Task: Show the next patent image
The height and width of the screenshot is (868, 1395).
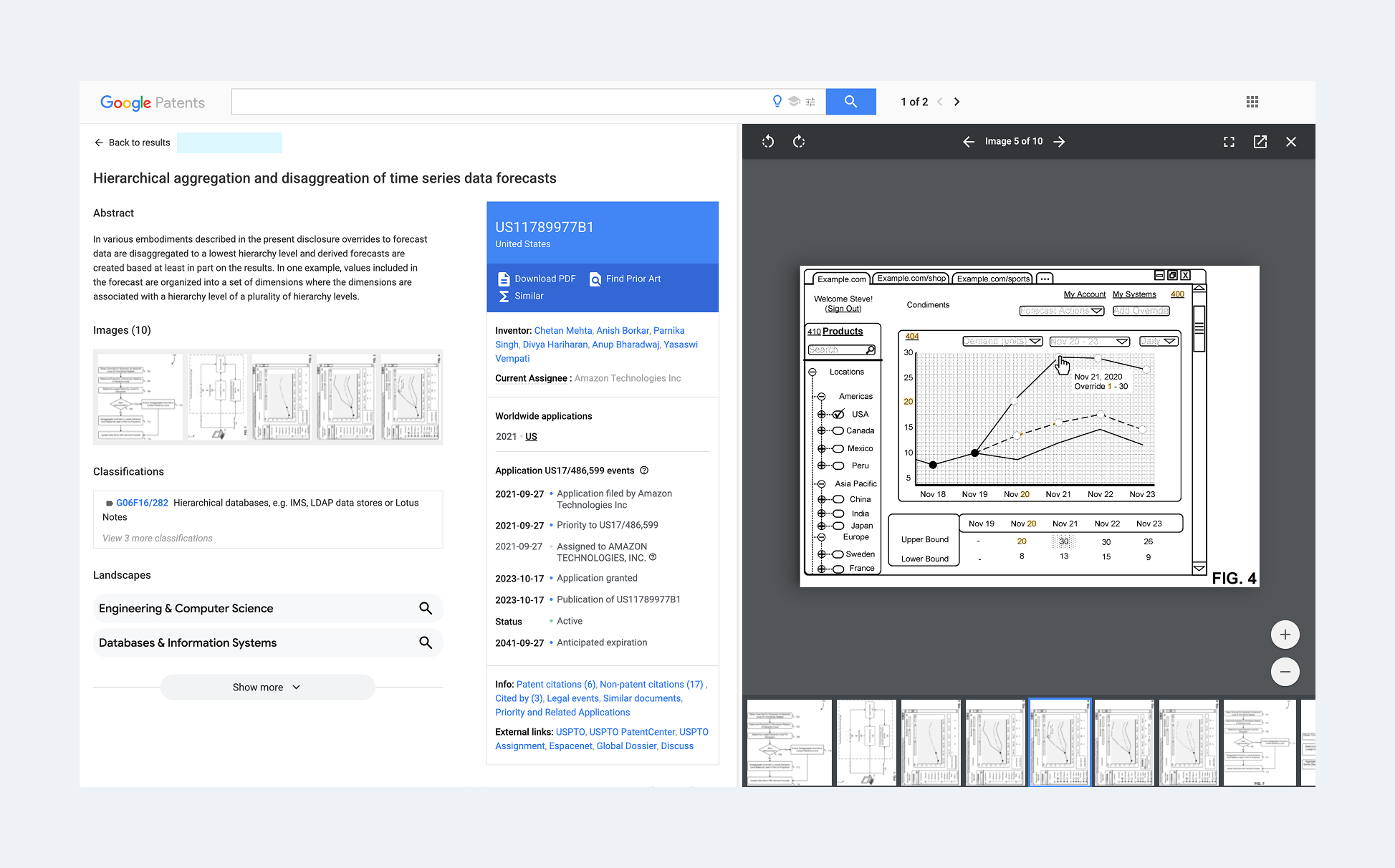Action: [1059, 142]
